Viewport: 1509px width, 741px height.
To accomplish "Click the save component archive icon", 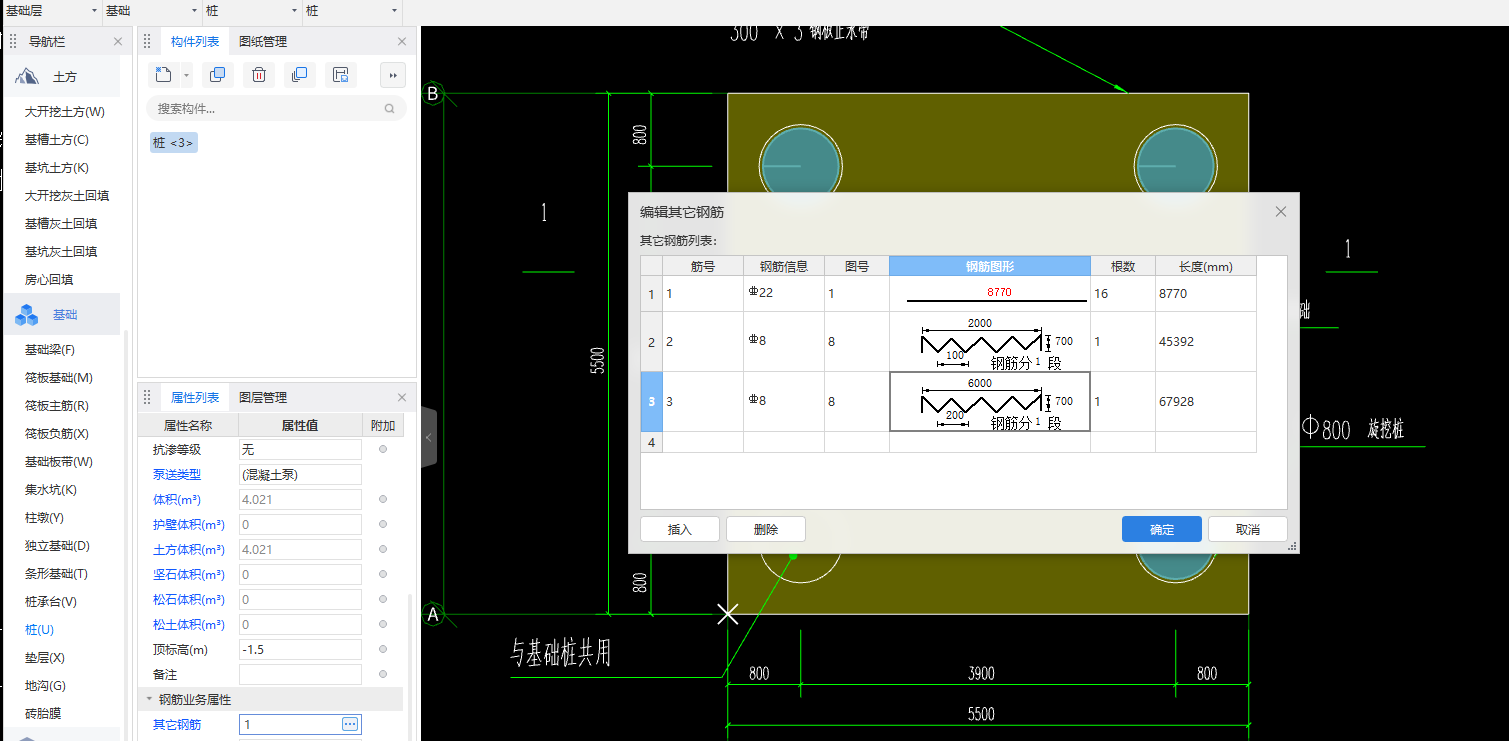I will [340, 75].
